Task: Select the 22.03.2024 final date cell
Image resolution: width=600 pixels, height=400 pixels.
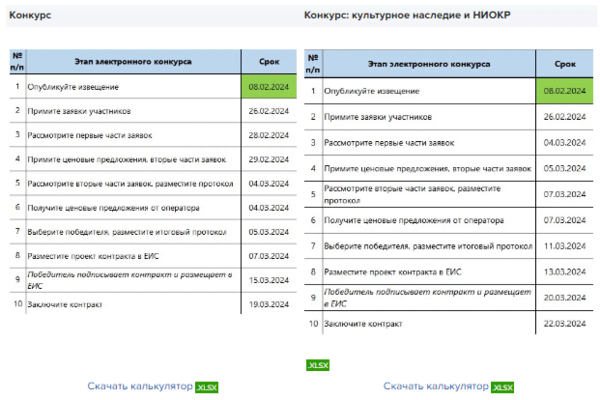Action: click(564, 324)
